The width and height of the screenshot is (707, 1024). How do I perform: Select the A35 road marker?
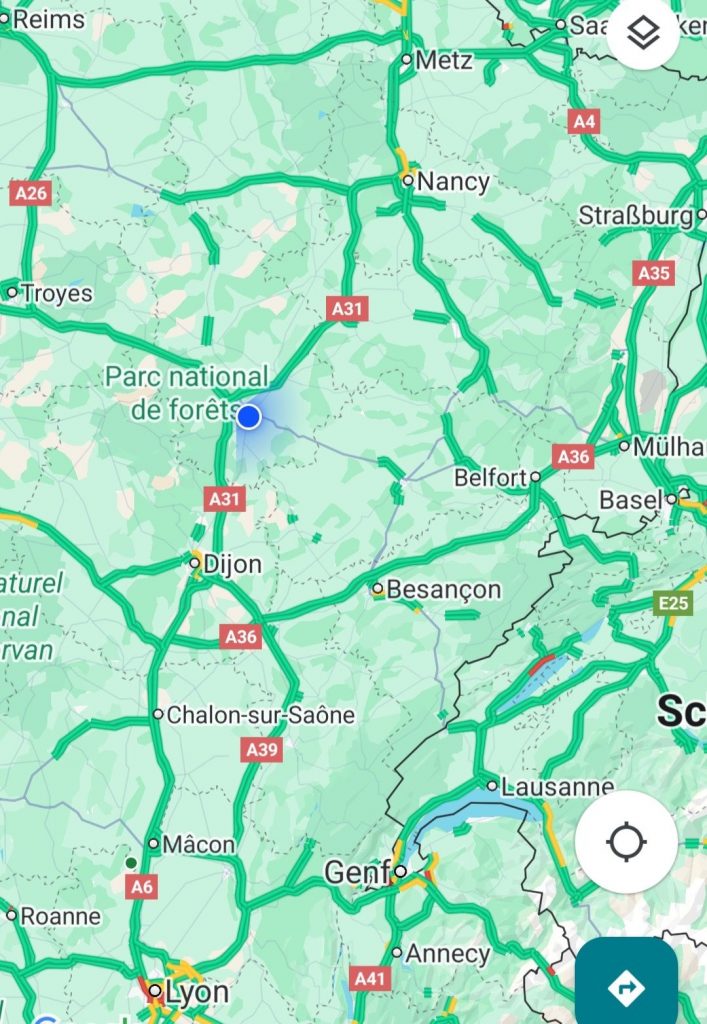(653, 273)
